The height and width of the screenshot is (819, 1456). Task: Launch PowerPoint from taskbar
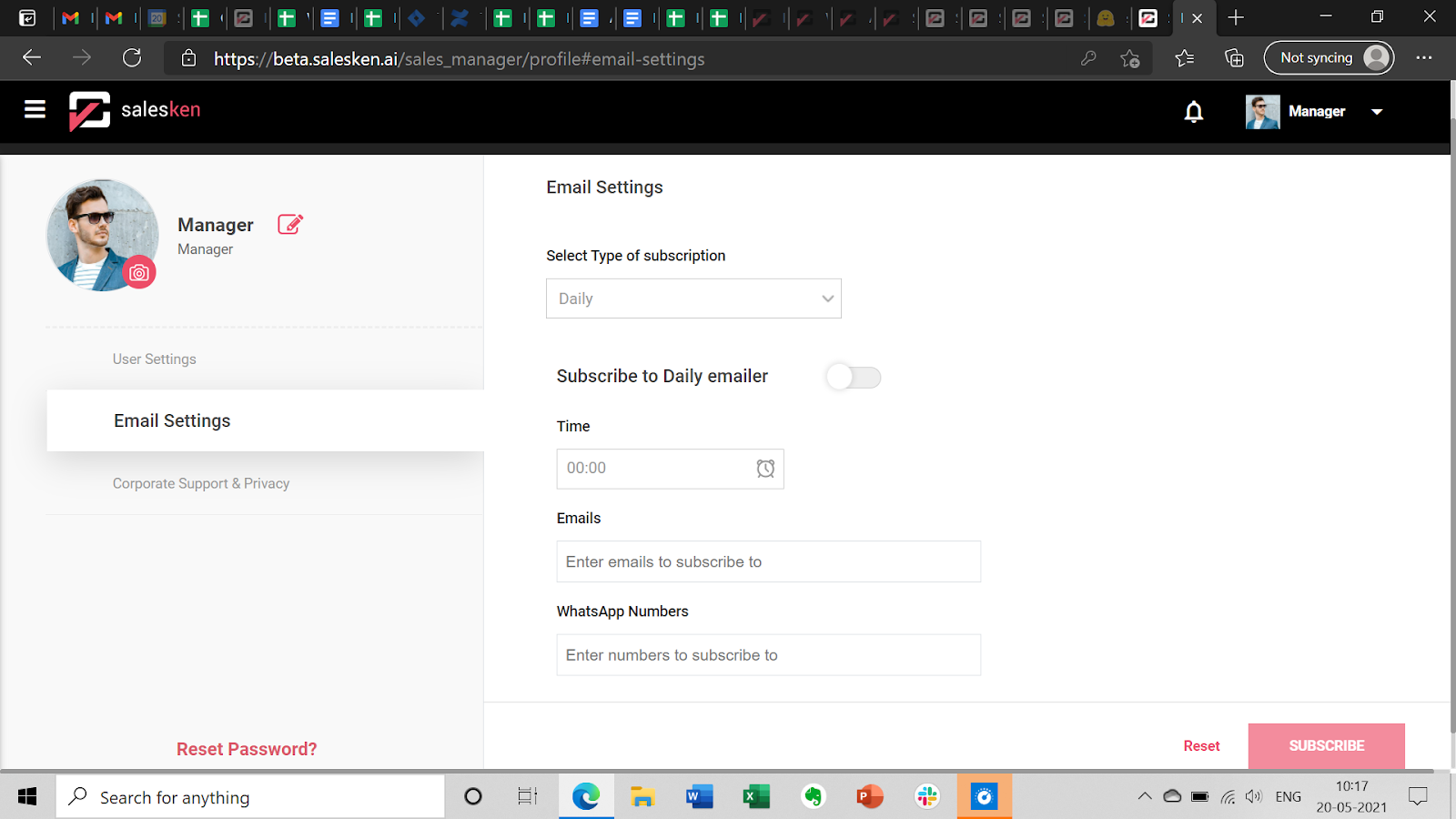tap(870, 797)
